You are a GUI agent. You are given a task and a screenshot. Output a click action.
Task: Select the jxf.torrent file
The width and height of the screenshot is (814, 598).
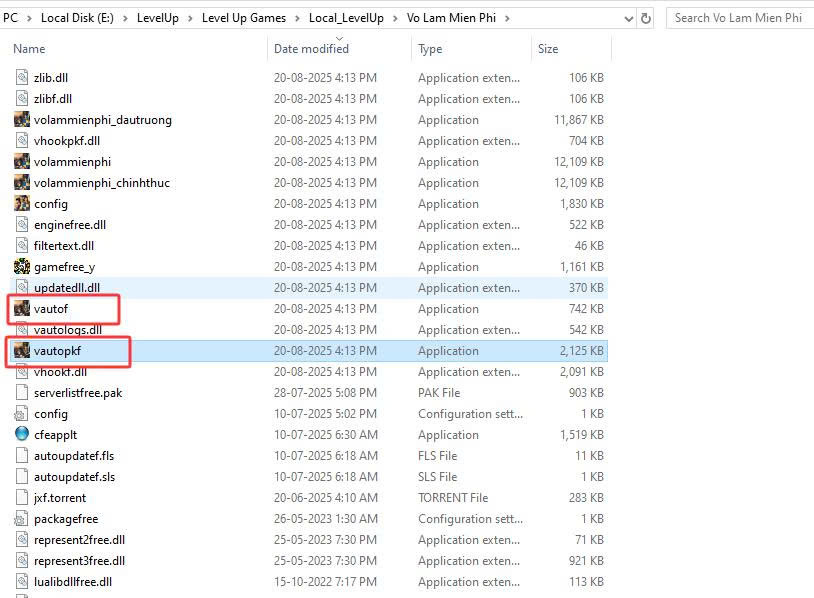(x=60, y=498)
